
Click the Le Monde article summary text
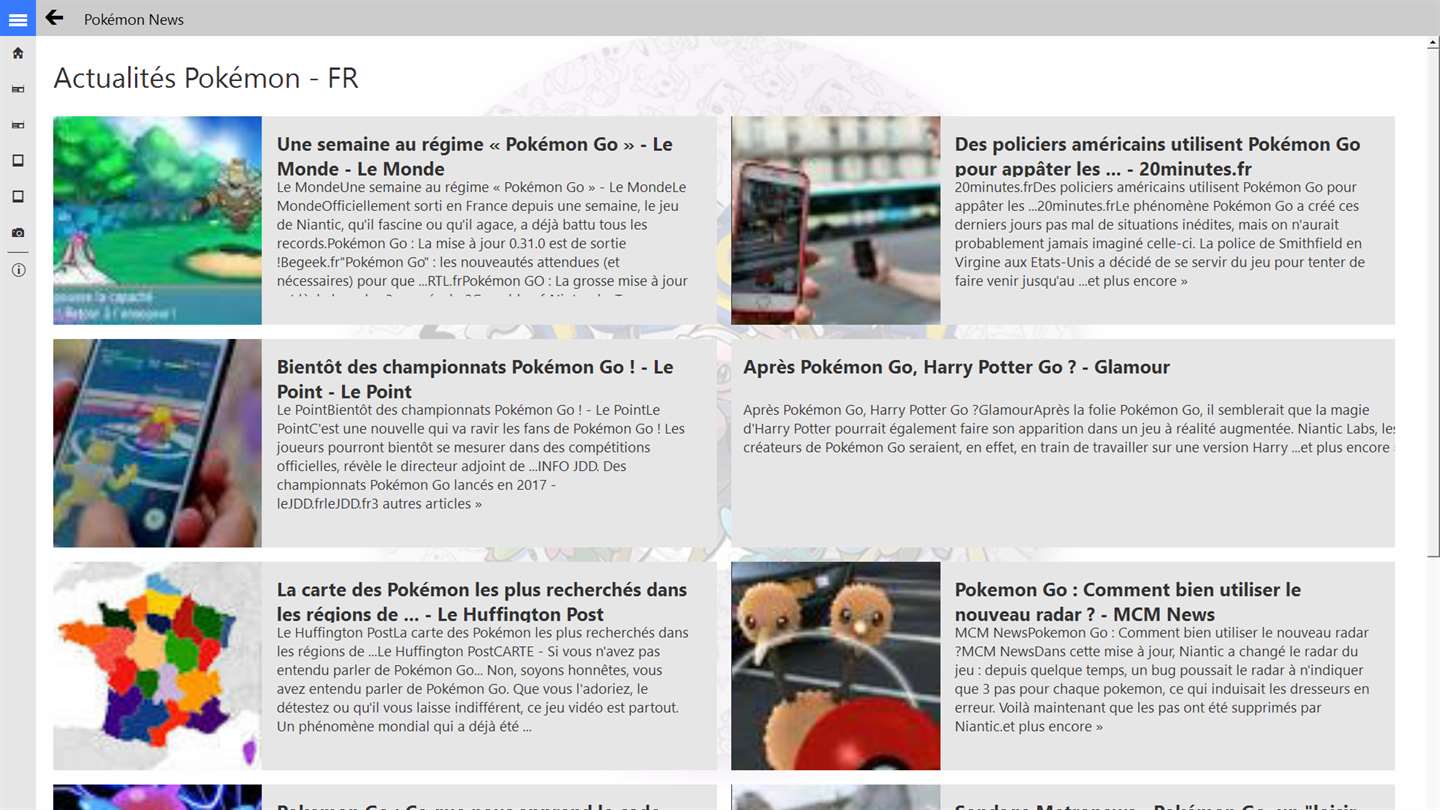click(483, 238)
